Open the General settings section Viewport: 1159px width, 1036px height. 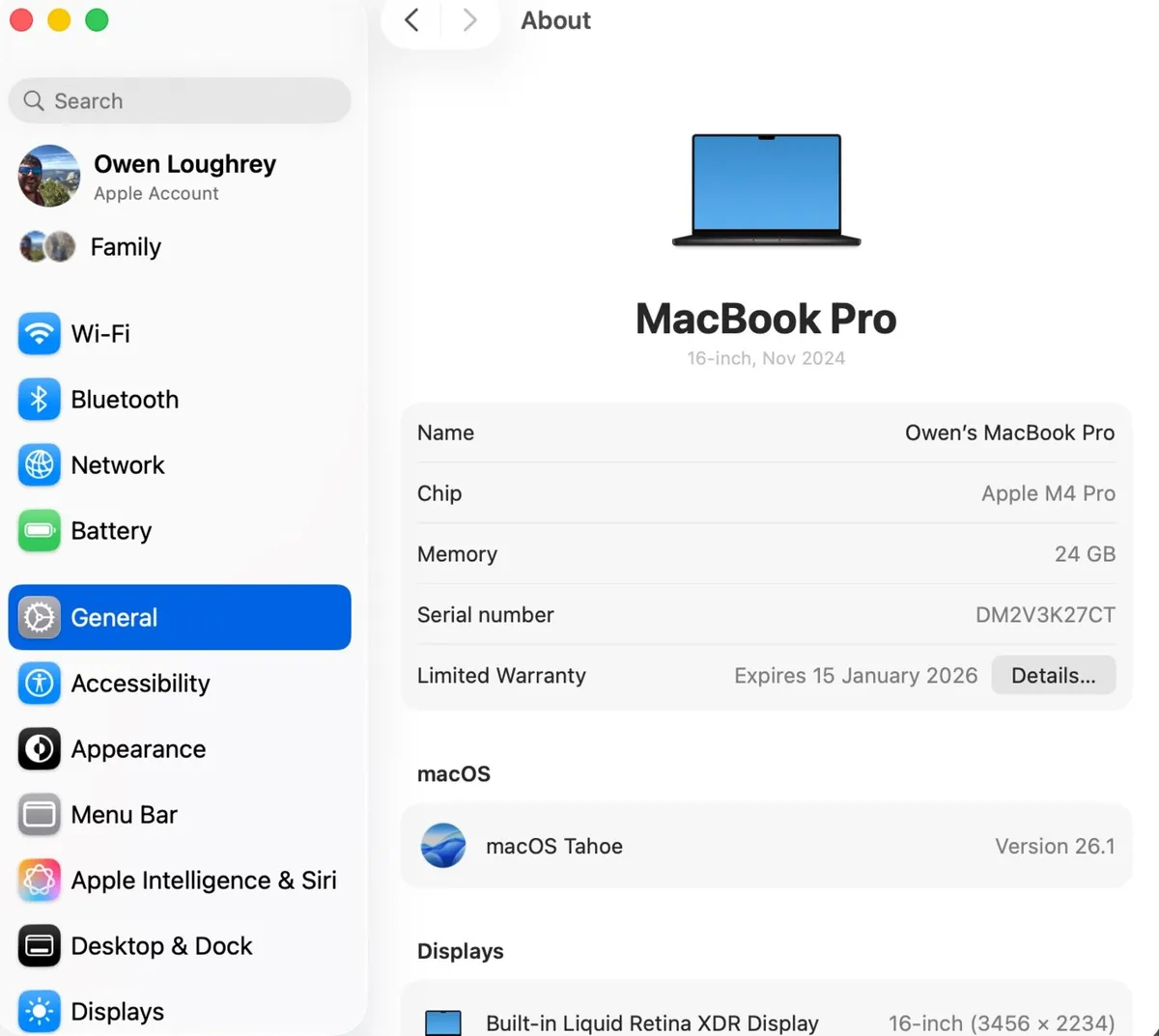point(113,617)
